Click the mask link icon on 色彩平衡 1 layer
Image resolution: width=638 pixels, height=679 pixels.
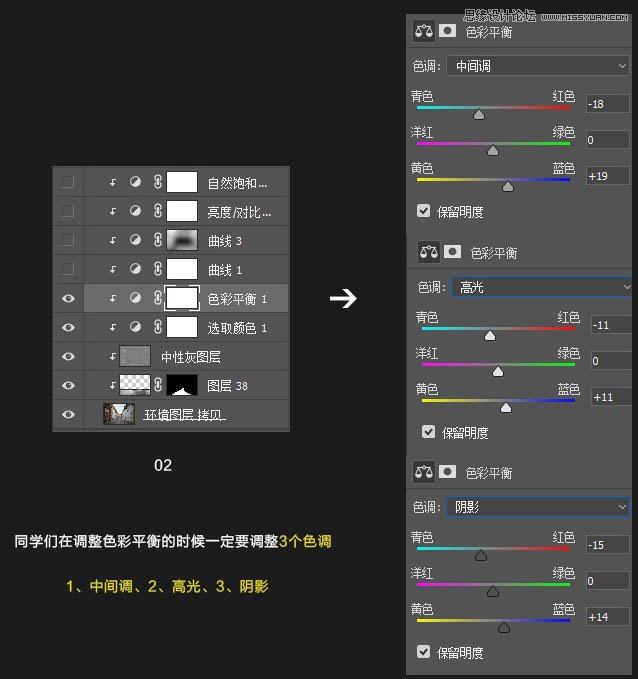tap(158, 298)
